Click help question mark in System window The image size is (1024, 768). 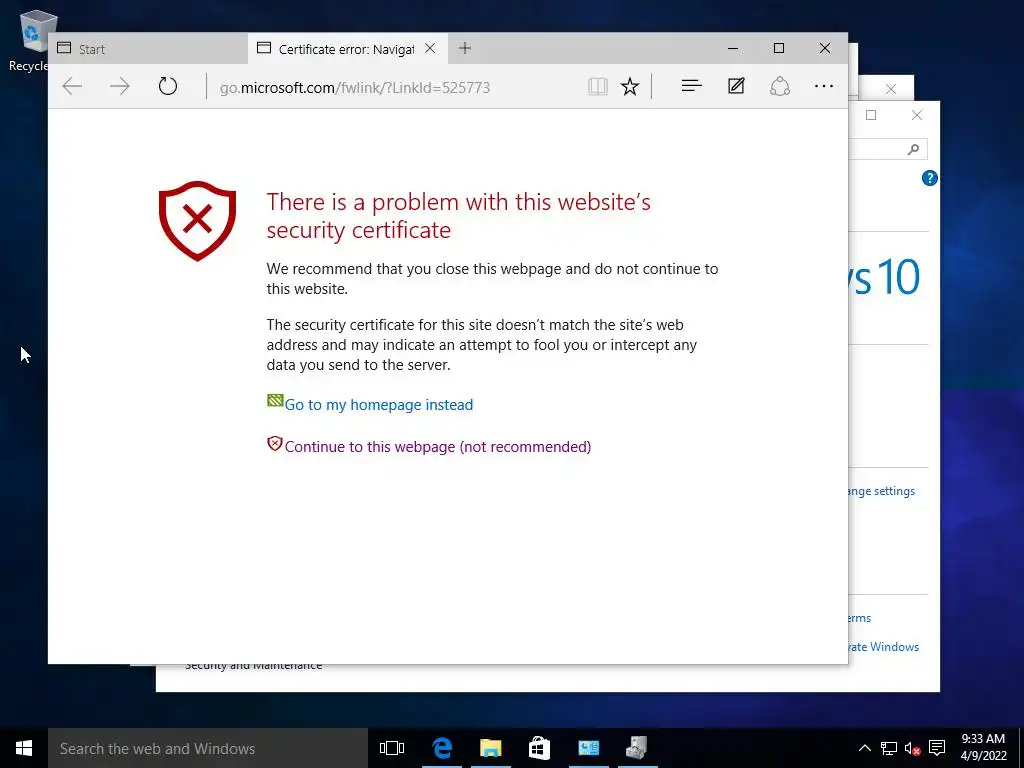(929, 178)
